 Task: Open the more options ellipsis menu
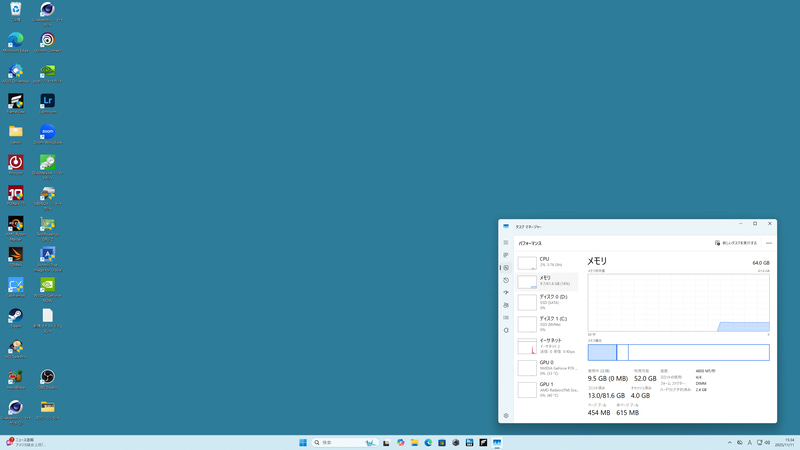click(x=769, y=243)
